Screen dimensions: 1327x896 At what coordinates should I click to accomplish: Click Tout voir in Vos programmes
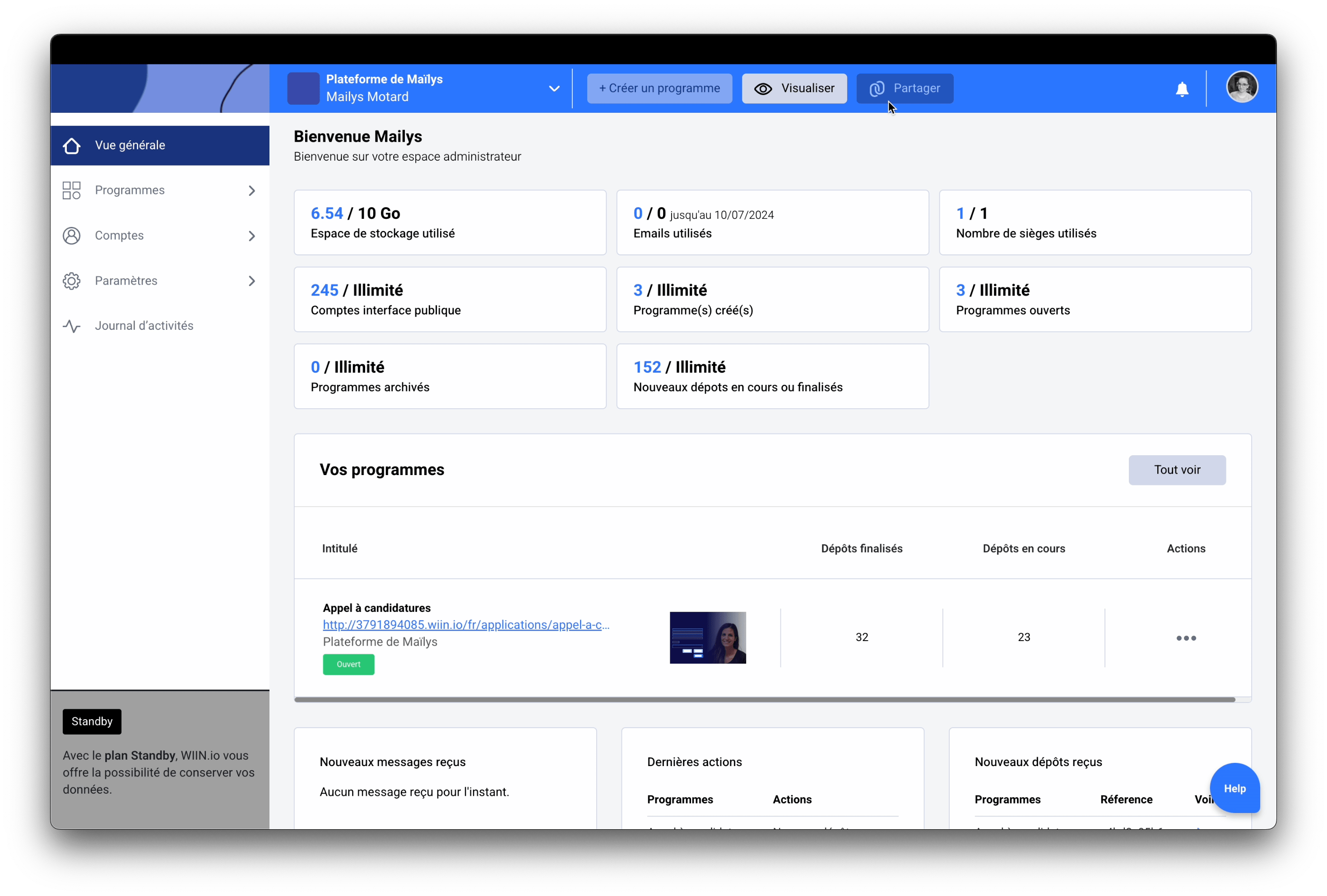click(1177, 470)
